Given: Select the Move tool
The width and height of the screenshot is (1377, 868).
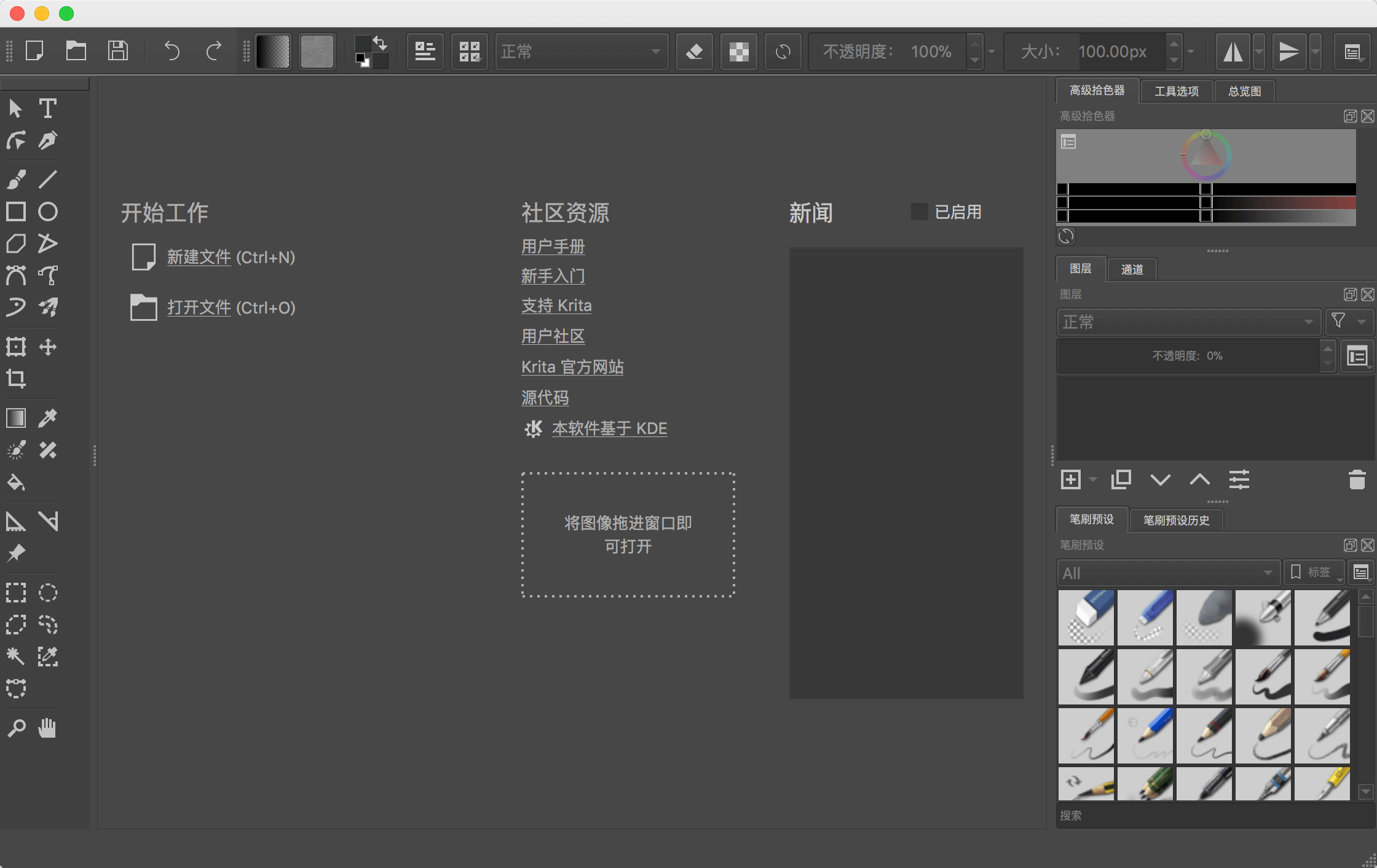Looking at the screenshot, I should click(47, 347).
